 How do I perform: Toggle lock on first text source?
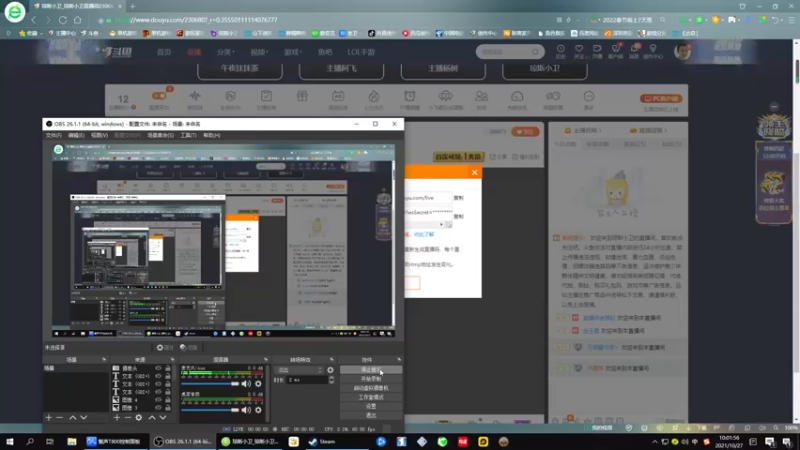pyautogui.click(x=167, y=376)
